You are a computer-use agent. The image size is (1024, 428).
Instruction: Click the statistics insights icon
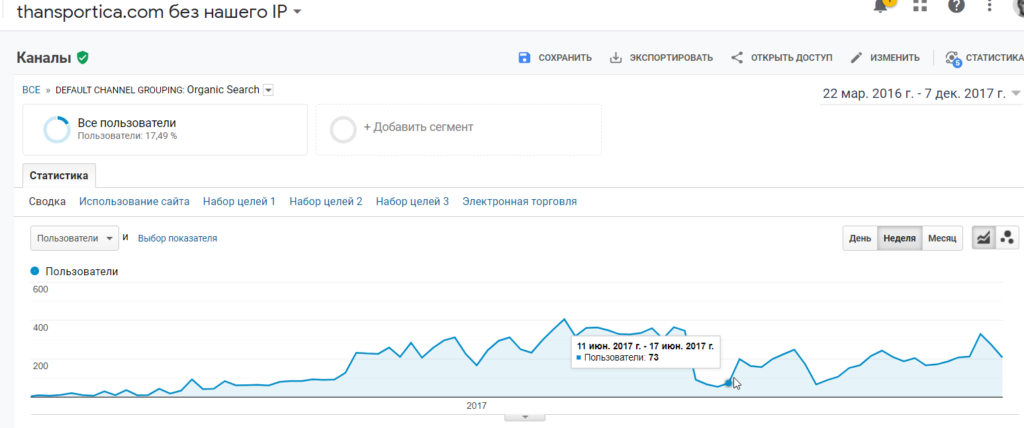(953, 58)
